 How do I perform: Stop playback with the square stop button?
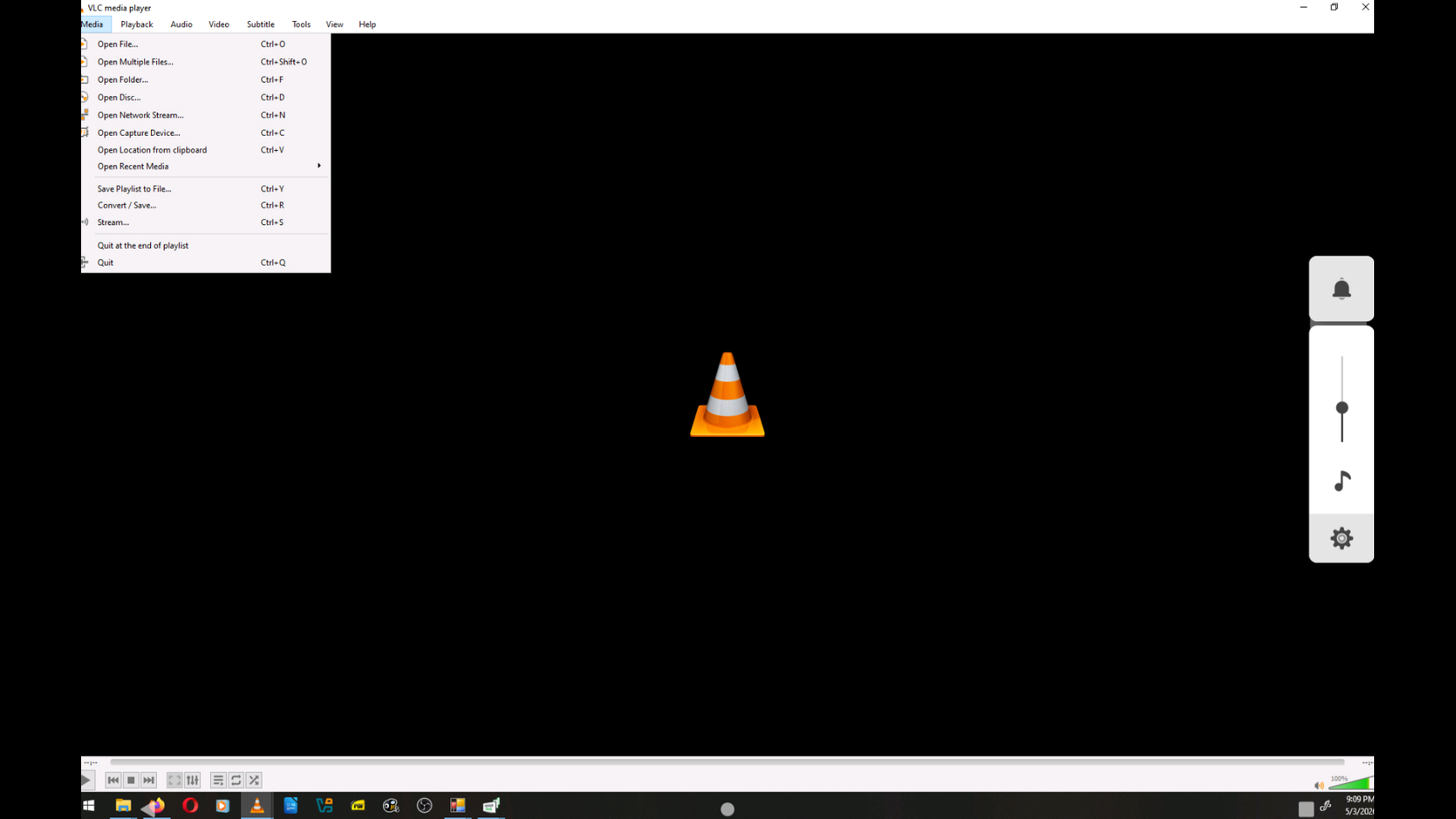[x=131, y=780]
